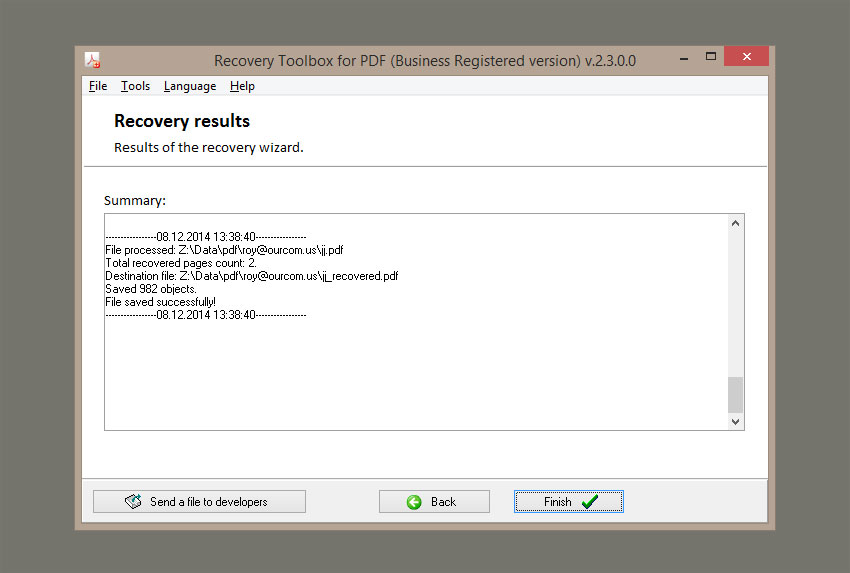The height and width of the screenshot is (573, 850).
Task: Click the summary scrollbar up arrow
Action: tap(736, 223)
